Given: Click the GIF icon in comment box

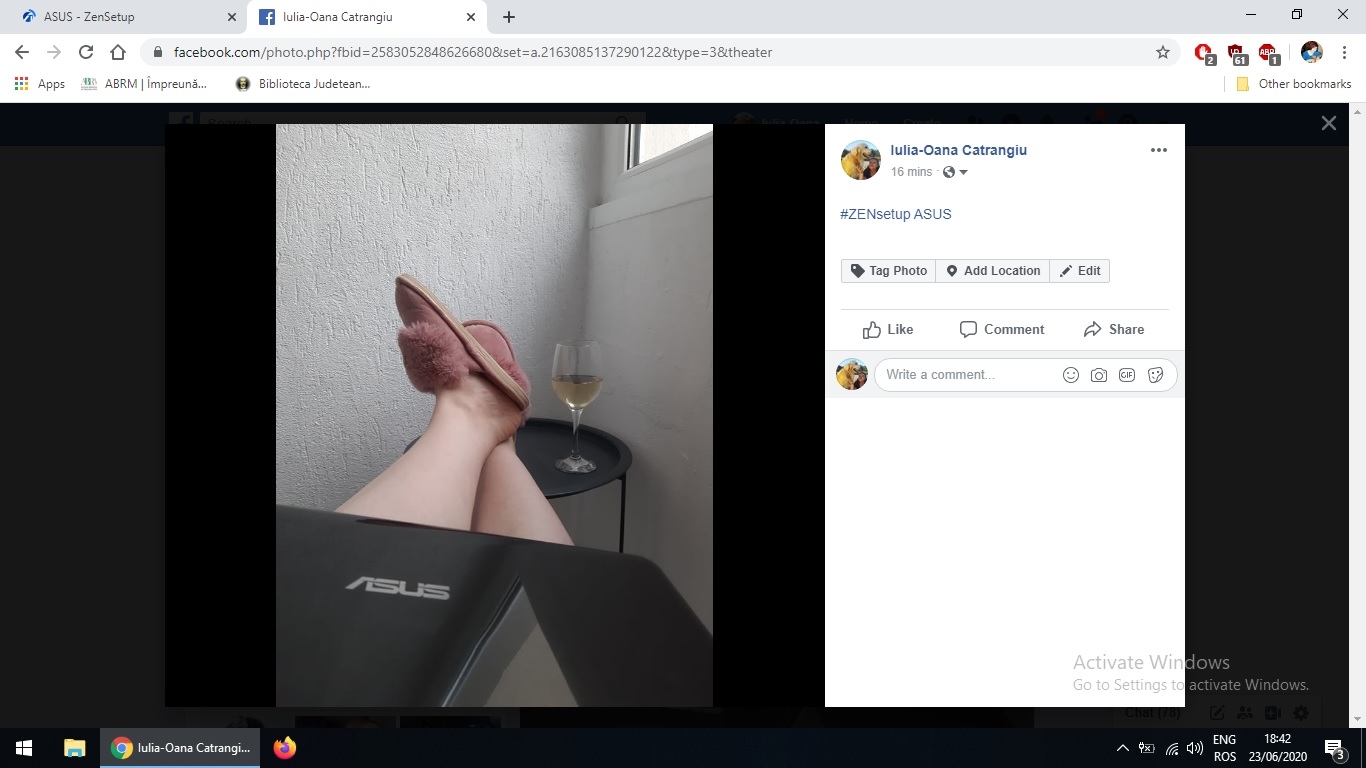Looking at the screenshot, I should click(1127, 375).
